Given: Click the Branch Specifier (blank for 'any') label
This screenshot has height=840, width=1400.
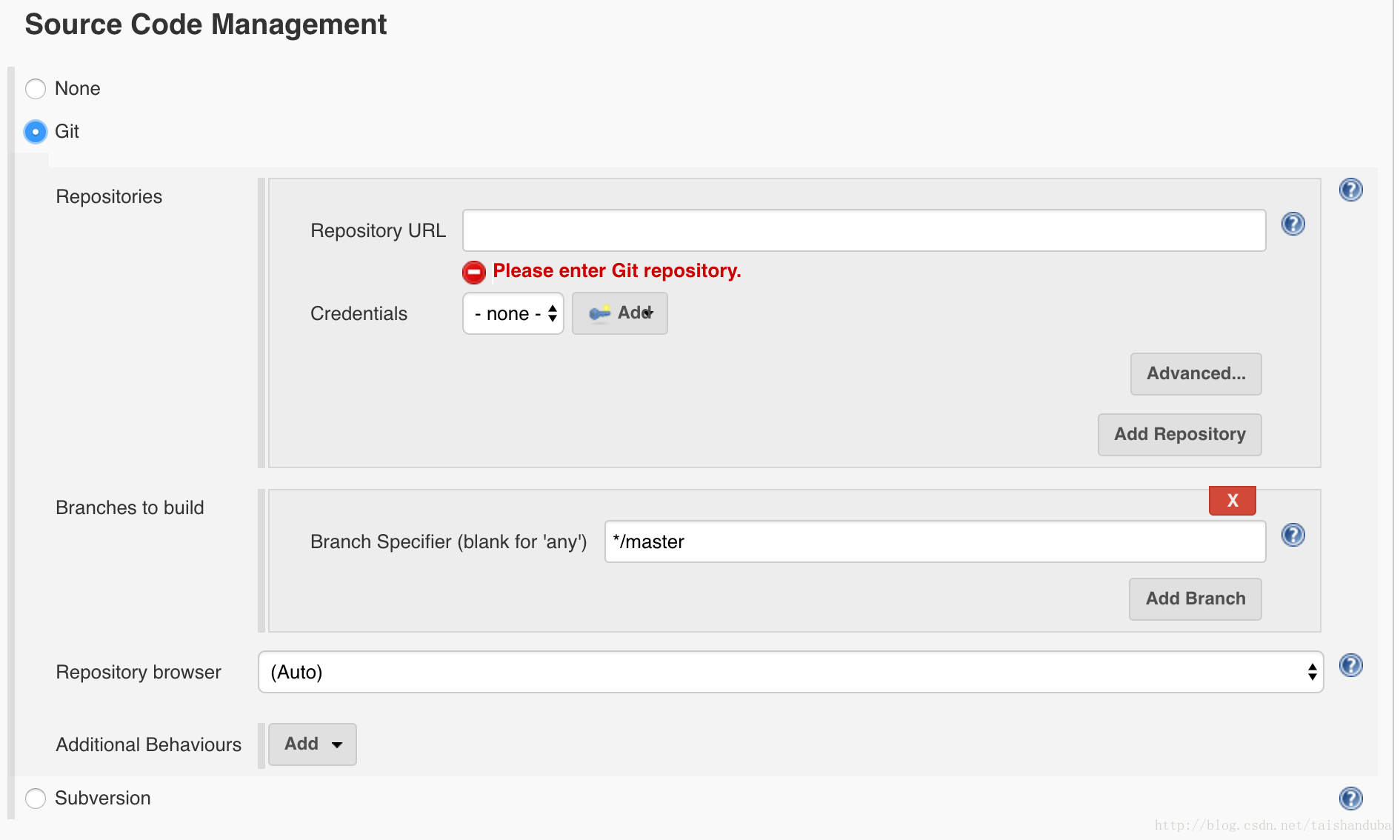Looking at the screenshot, I should 448,542.
